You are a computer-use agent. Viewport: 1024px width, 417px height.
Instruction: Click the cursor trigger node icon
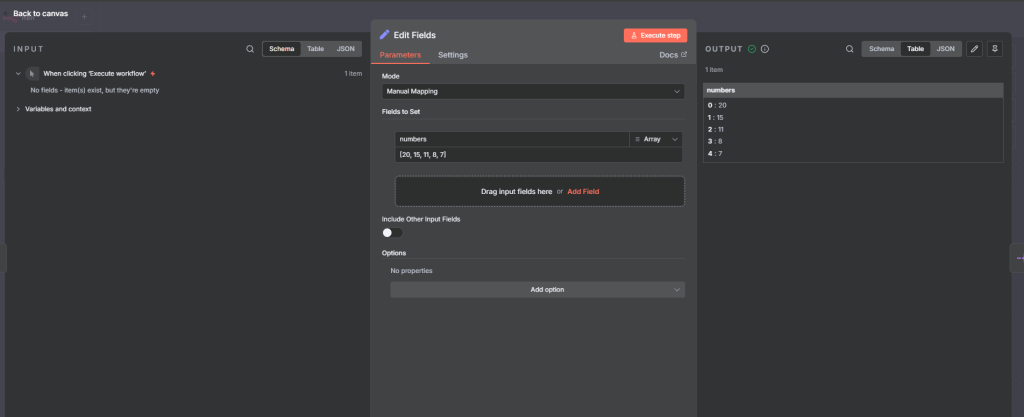coord(33,73)
